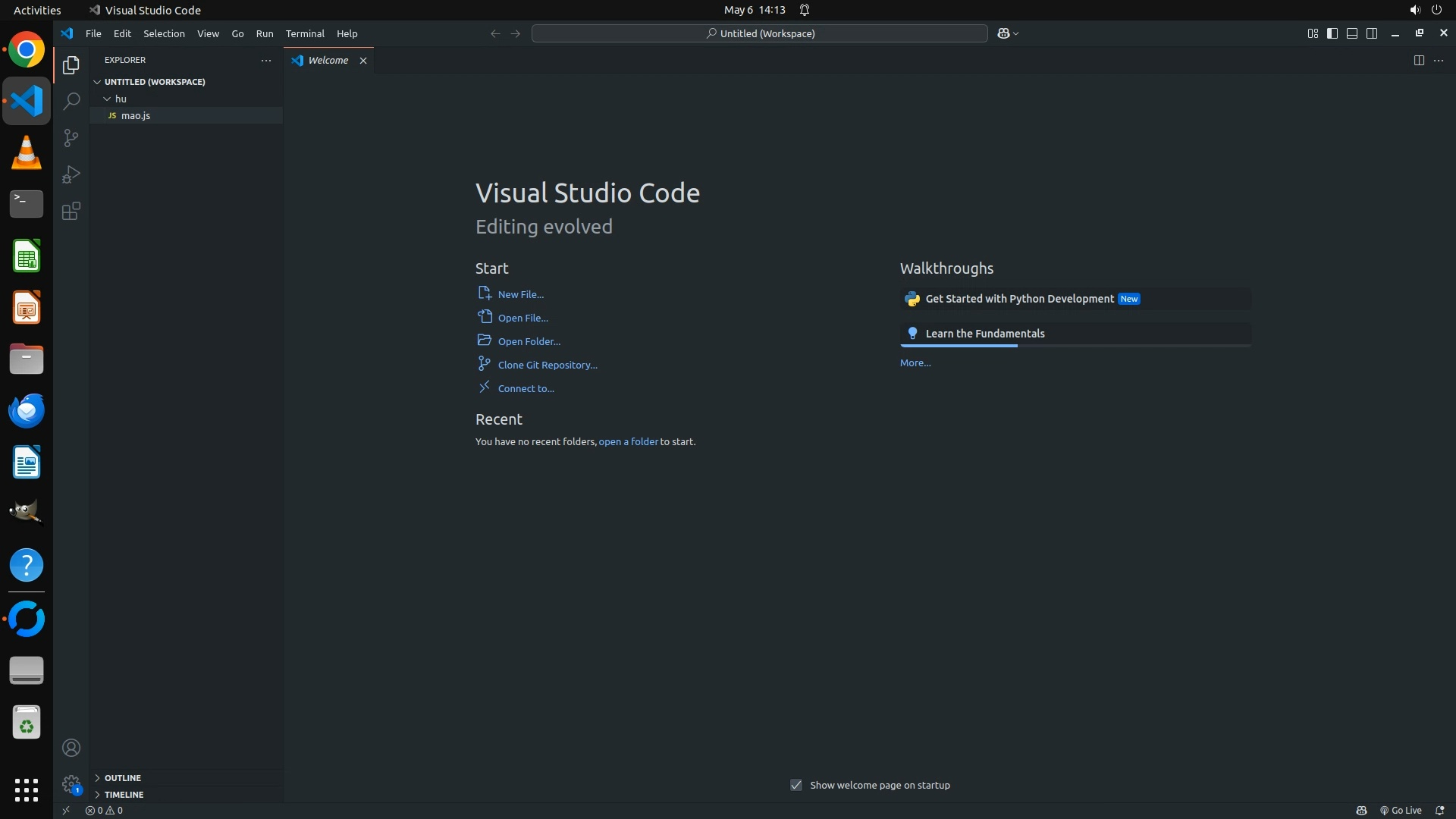Select the Welcome tab
1456x819 pixels.
[328, 60]
